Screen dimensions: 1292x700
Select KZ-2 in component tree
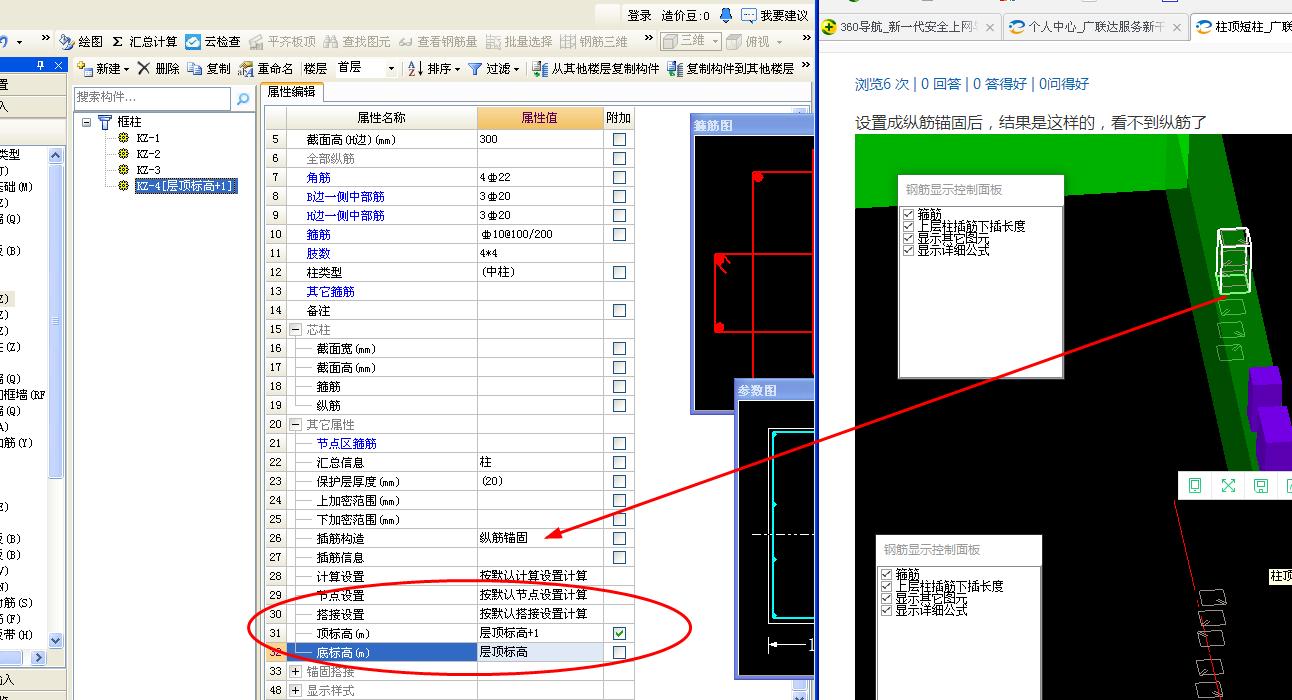(x=148, y=154)
